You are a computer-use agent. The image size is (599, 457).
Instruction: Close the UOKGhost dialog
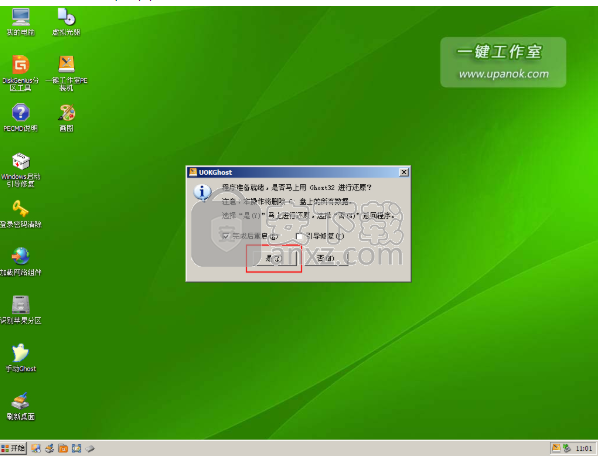403,172
